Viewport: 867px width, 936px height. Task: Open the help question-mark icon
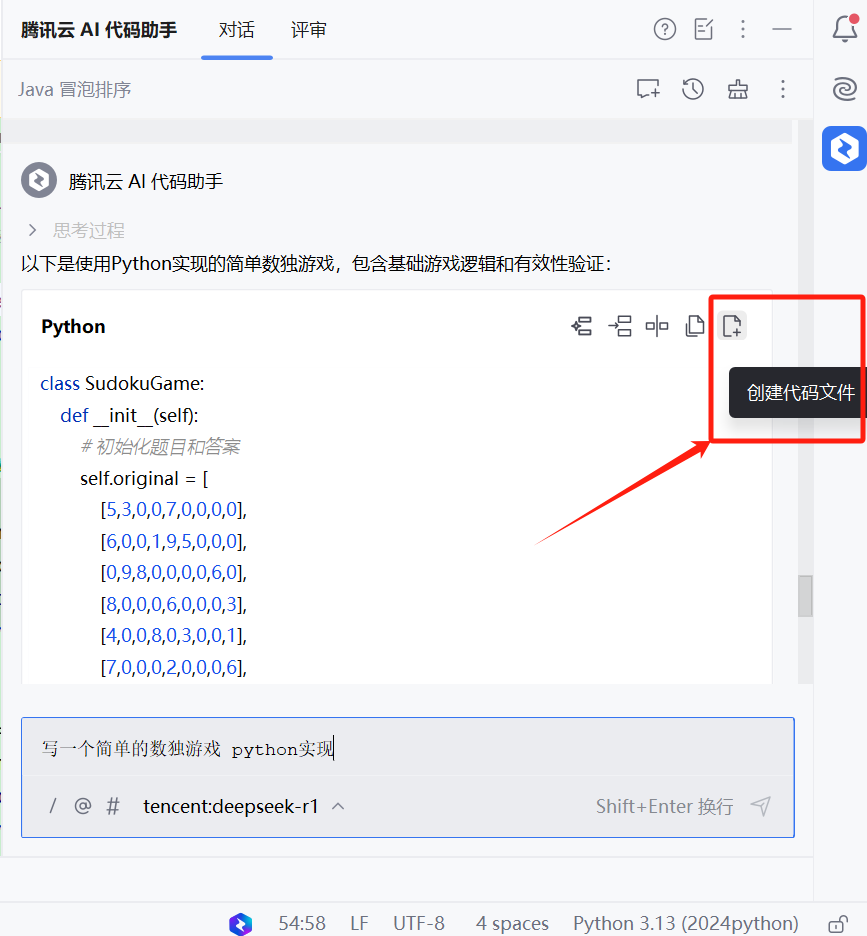tap(665, 29)
